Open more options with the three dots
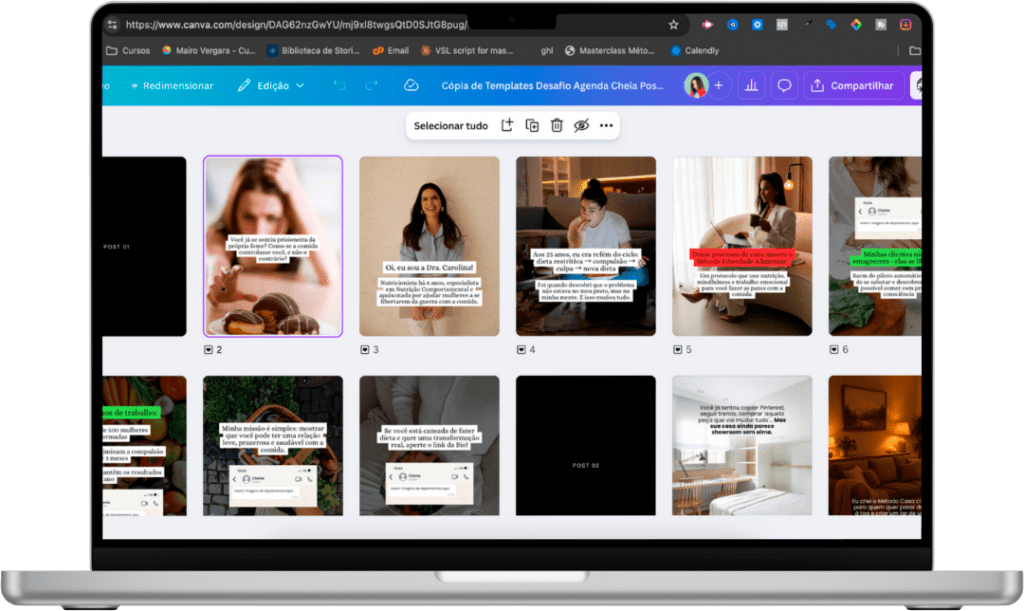The height and width of the screenshot is (611, 1024). point(606,125)
